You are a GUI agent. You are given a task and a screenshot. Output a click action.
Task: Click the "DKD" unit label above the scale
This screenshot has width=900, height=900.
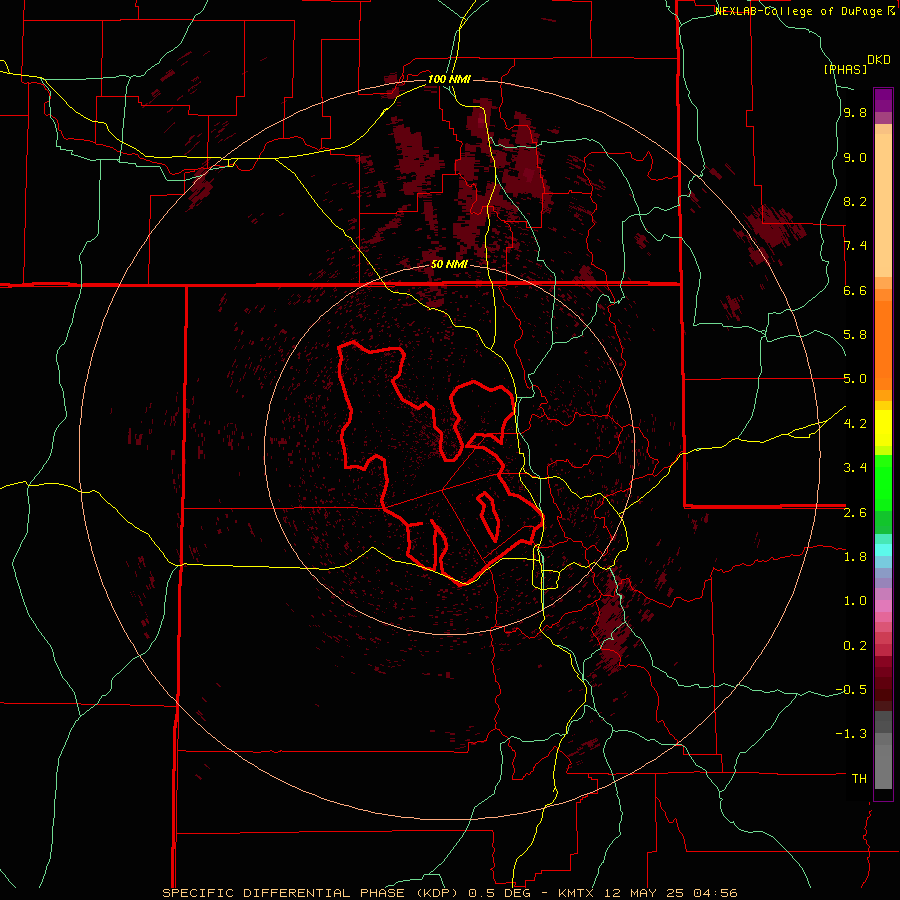pyautogui.click(x=879, y=60)
